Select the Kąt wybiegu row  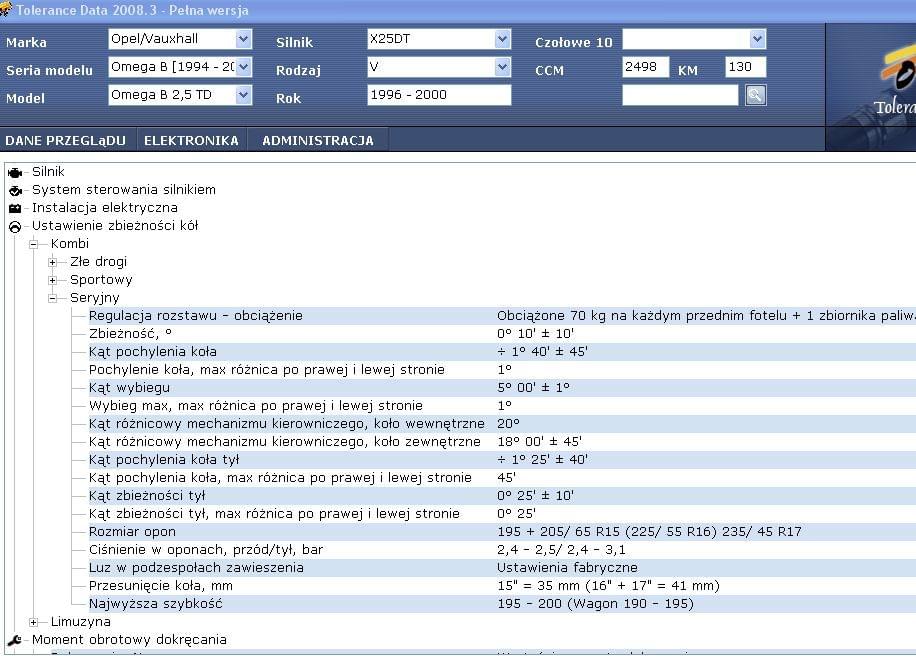pyautogui.click(x=502, y=388)
